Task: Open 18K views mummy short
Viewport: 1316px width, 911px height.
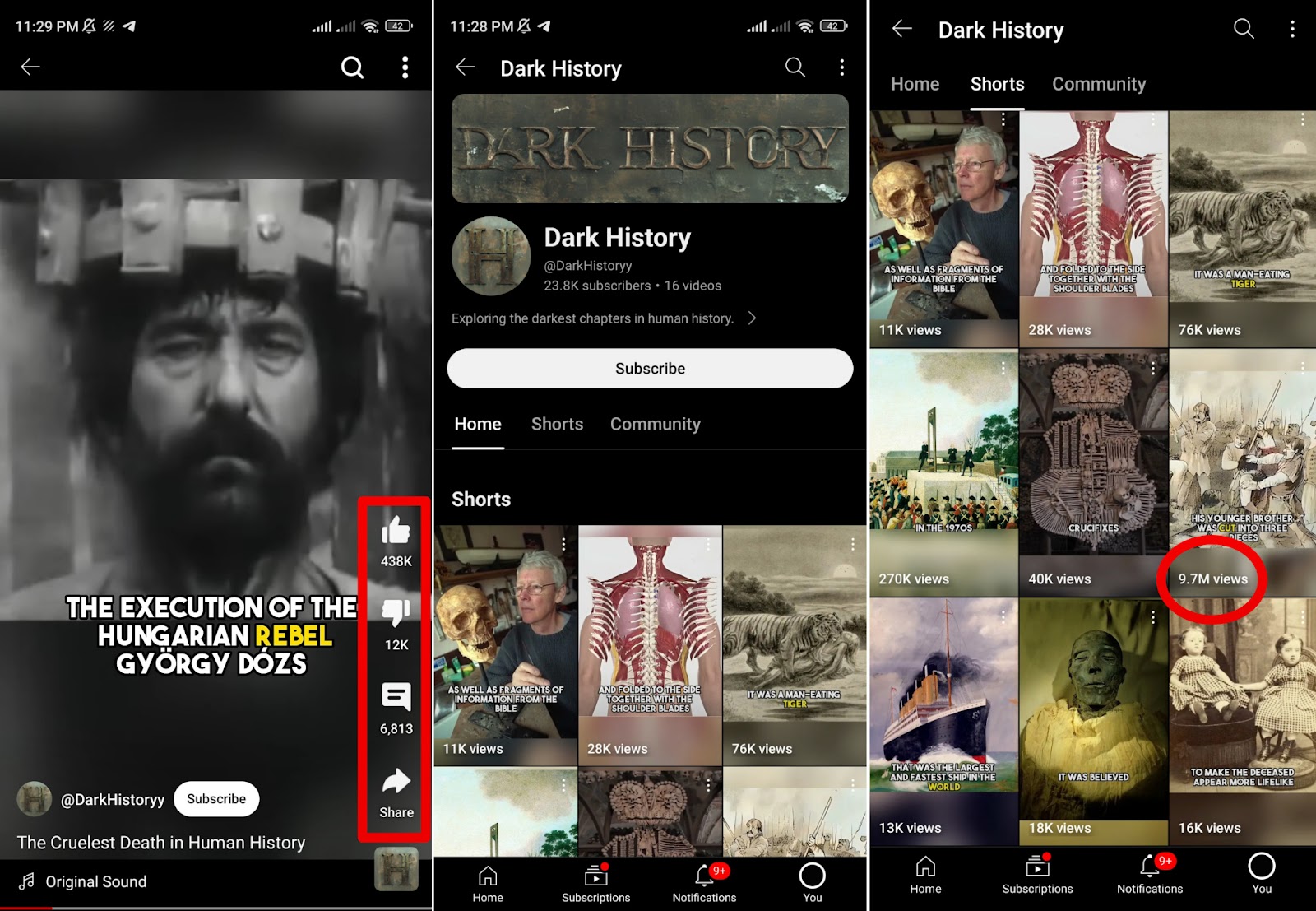Action: click(x=1093, y=723)
